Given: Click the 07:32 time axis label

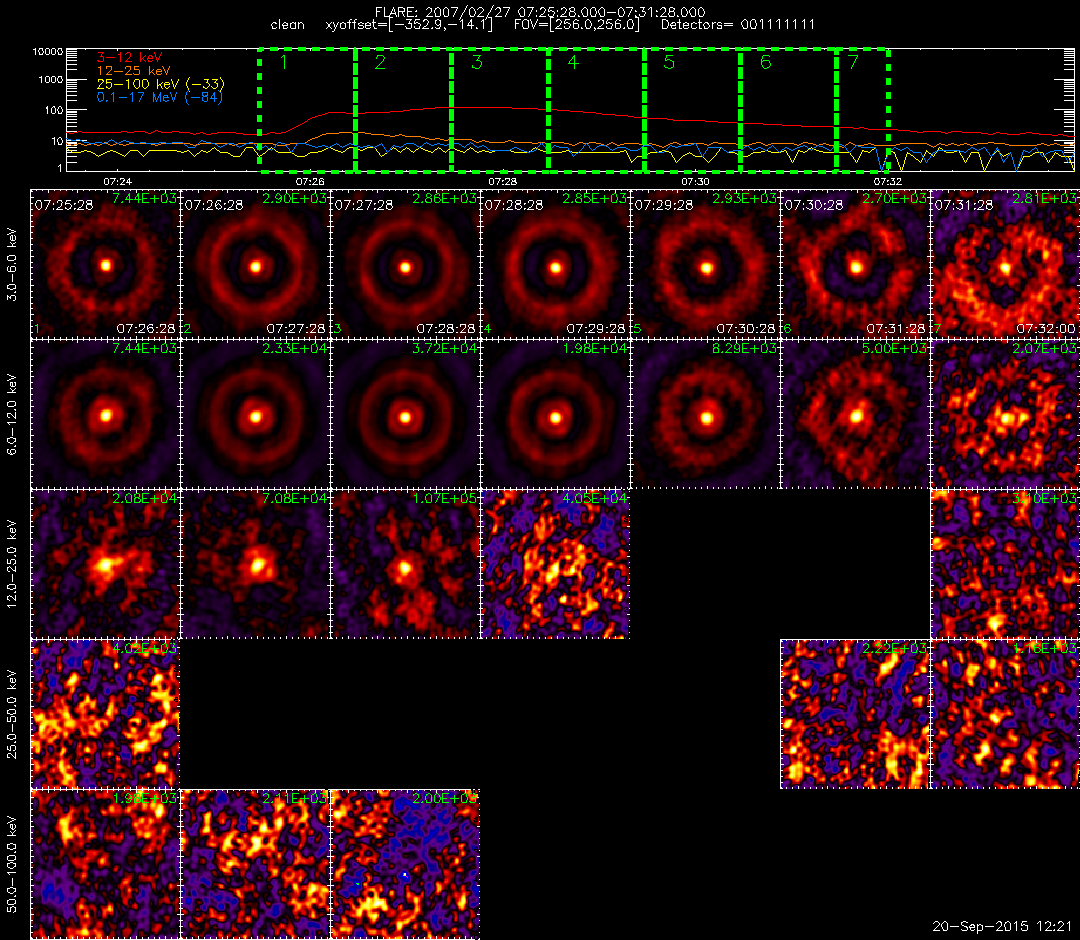Looking at the screenshot, I should pyautogui.click(x=887, y=181).
